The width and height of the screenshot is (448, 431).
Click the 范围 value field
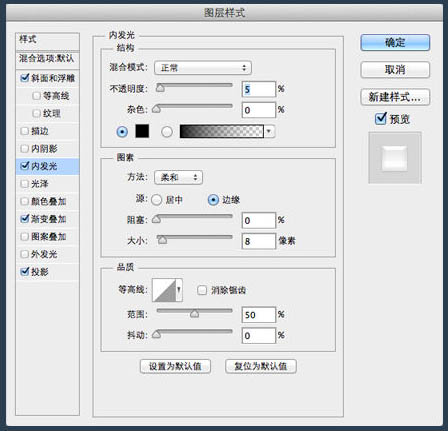[x=259, y=315]
